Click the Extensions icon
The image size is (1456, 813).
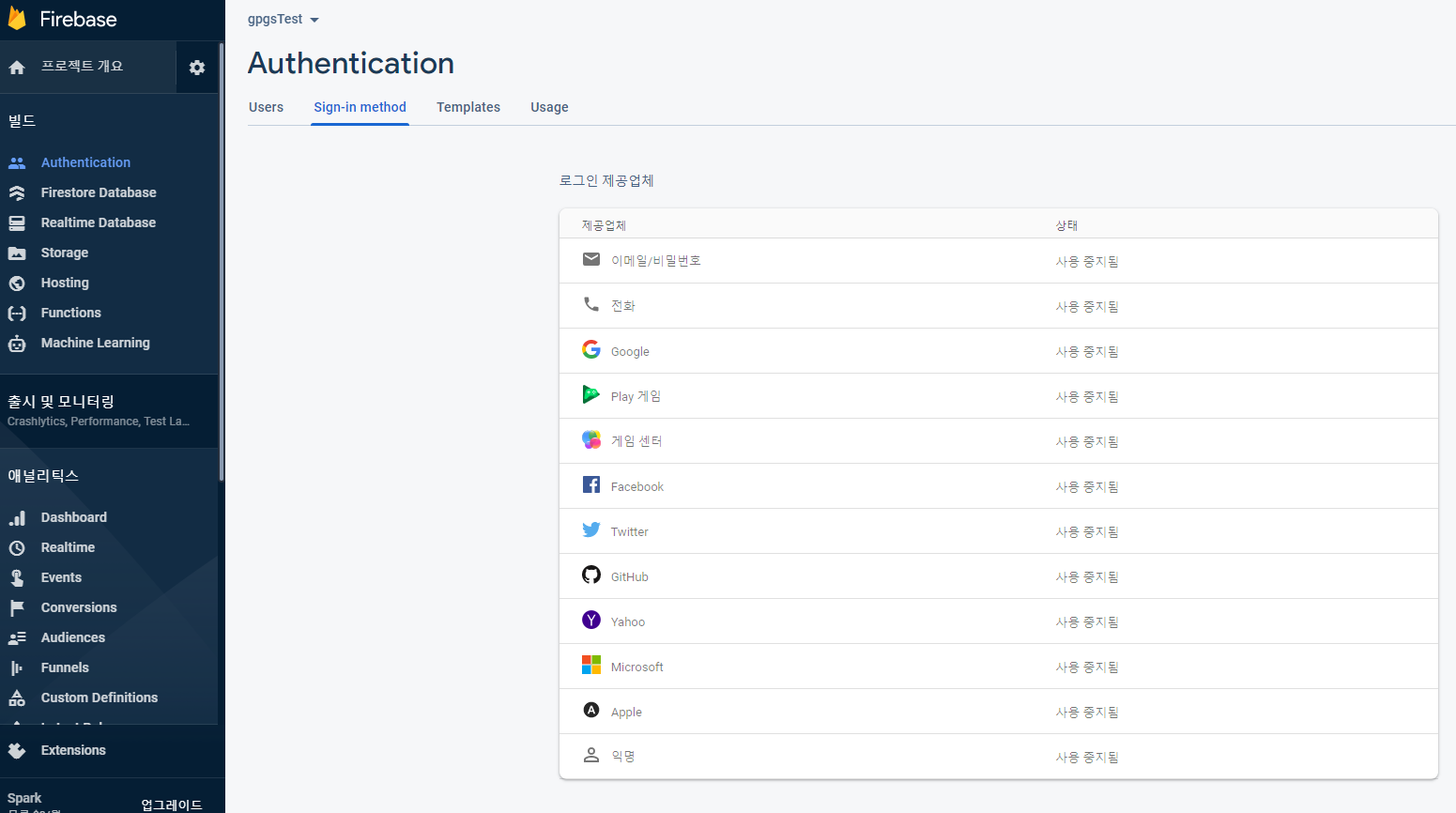17,750
